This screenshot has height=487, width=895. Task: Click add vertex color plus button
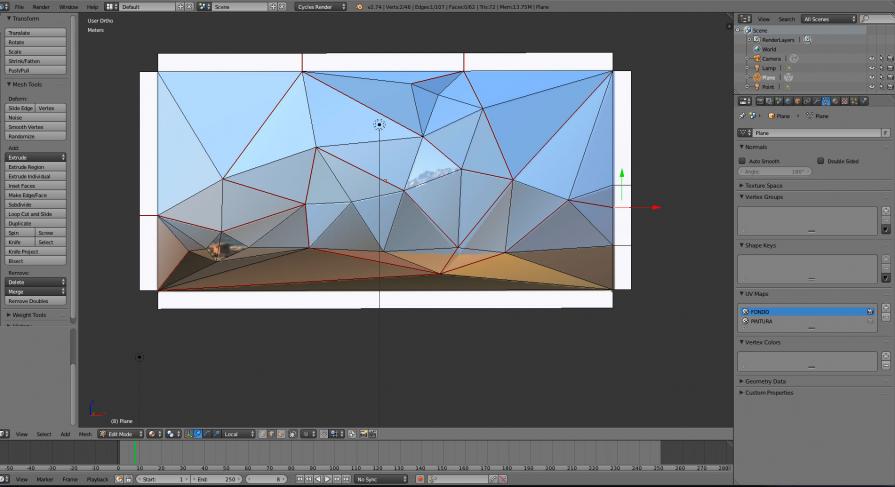coord(885,356)
